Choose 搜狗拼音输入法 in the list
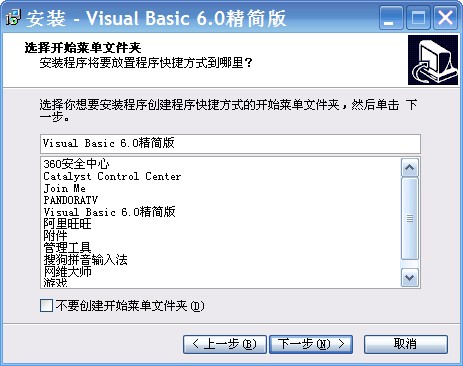 pos(85,260)
